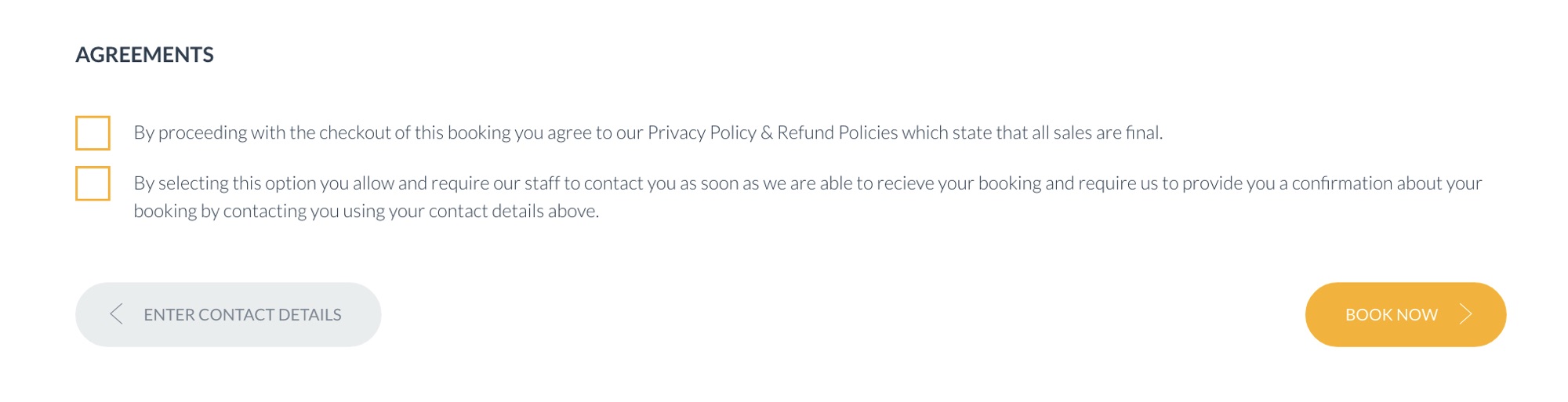Click the words "Refund Policies" in first agreement

click(x=837, y=133)
